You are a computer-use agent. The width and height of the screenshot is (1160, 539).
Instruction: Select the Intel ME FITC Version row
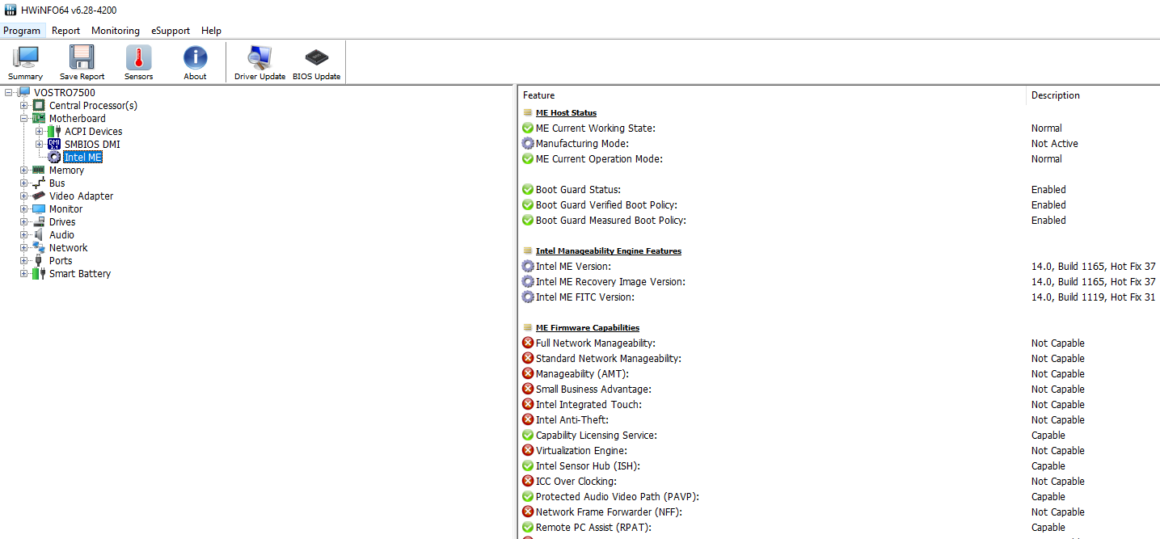pos(839,297)
